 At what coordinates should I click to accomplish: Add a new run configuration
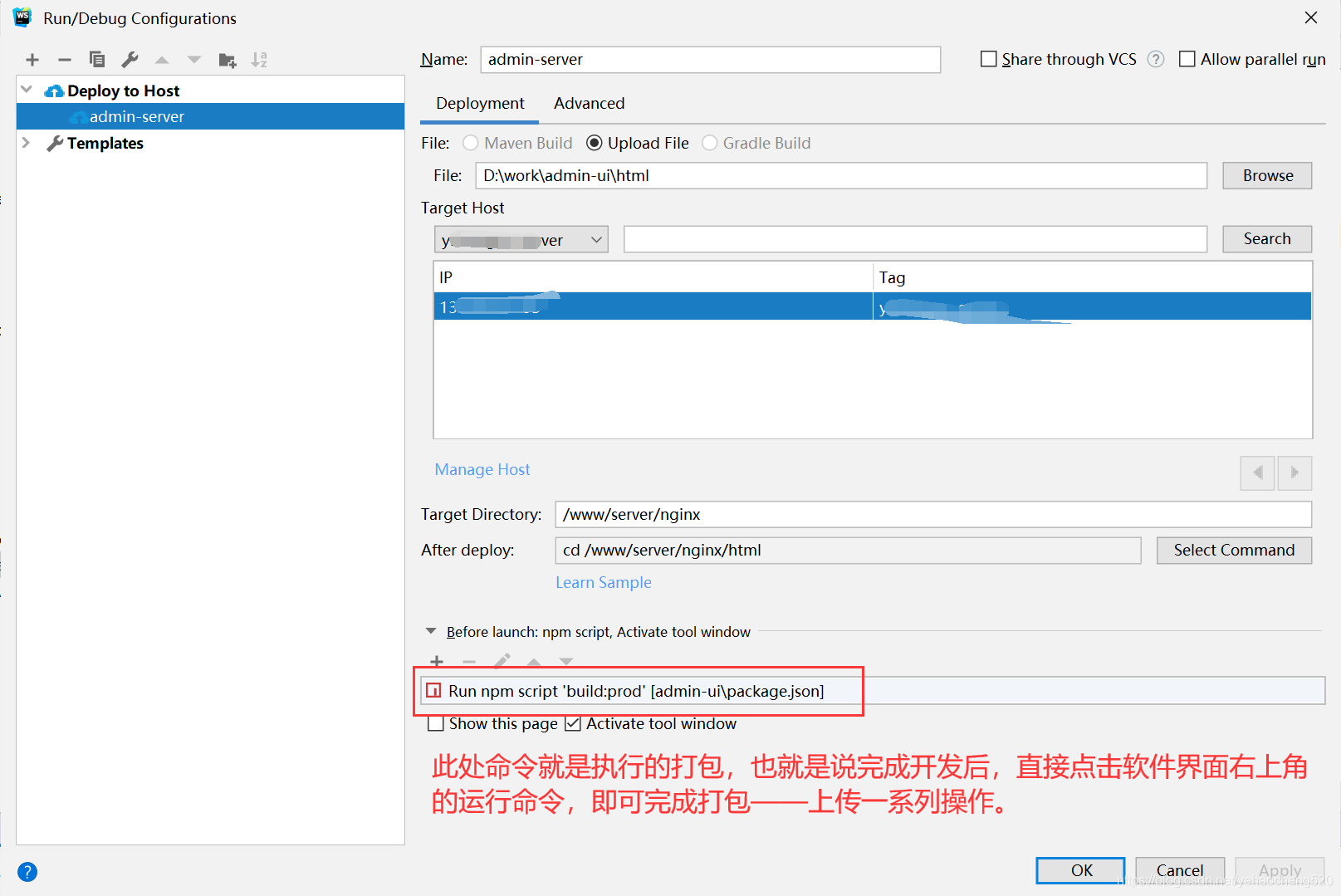coord(32,60)
